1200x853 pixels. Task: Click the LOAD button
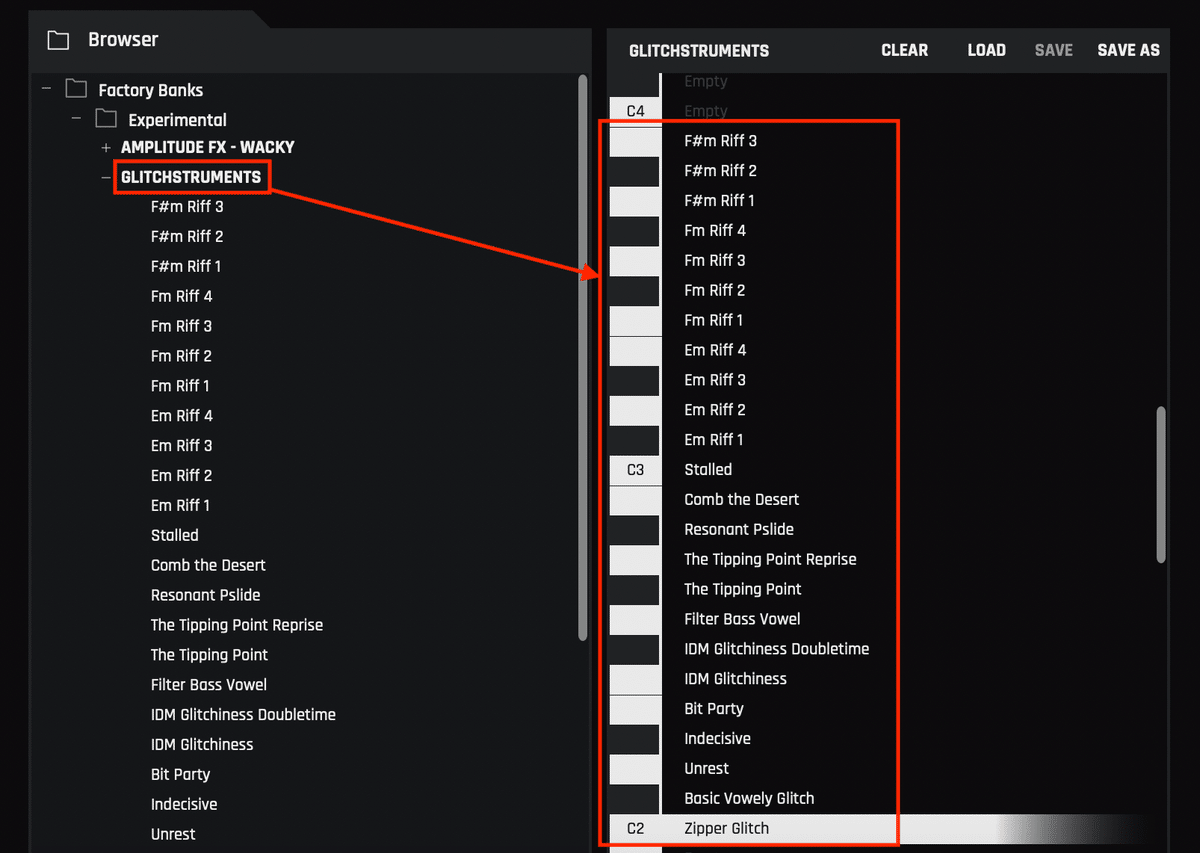pyautogui.click(x=986, y=50)
